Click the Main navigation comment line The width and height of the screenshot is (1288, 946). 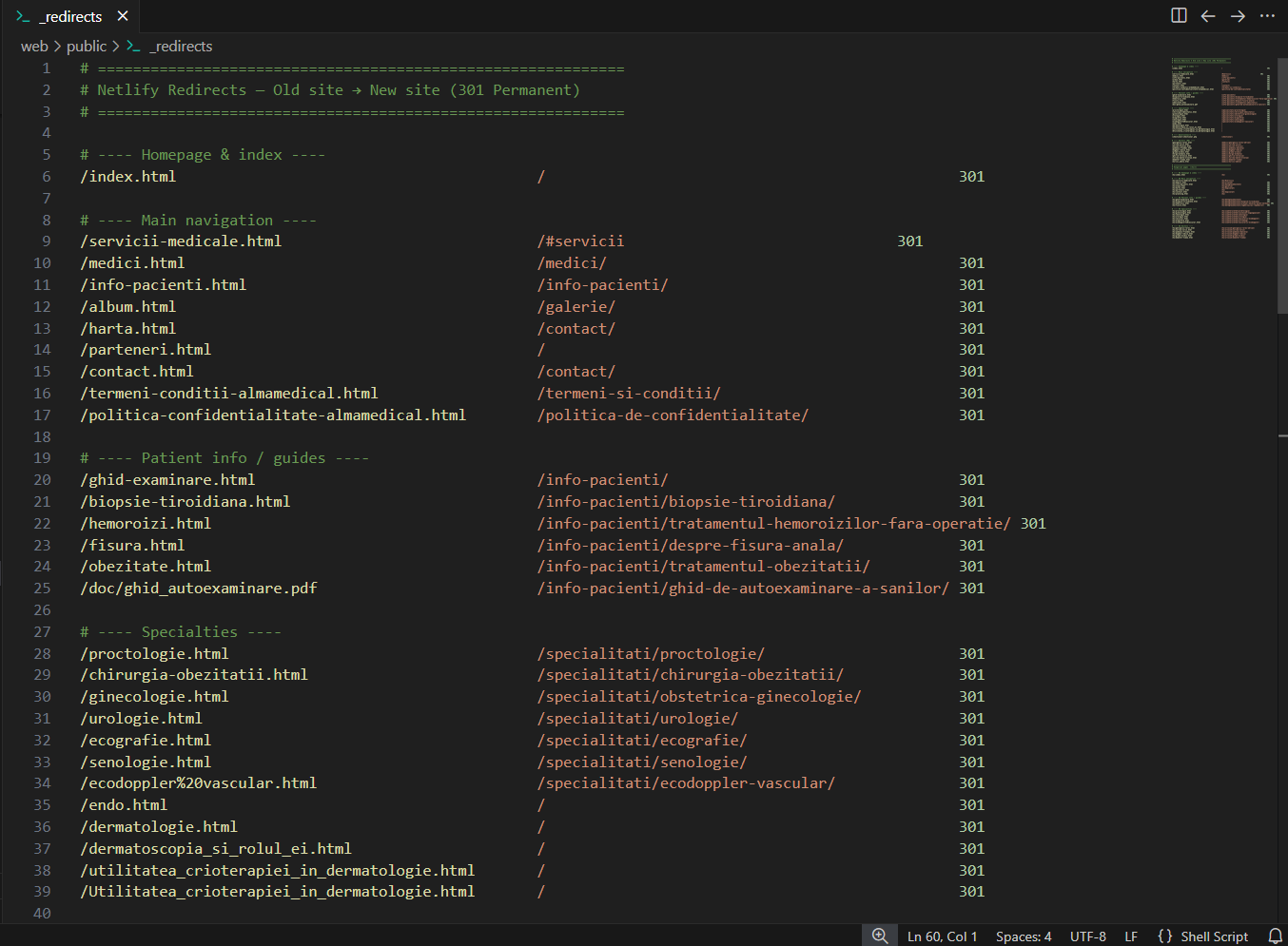pyautogui.click(x=199, y=221)
